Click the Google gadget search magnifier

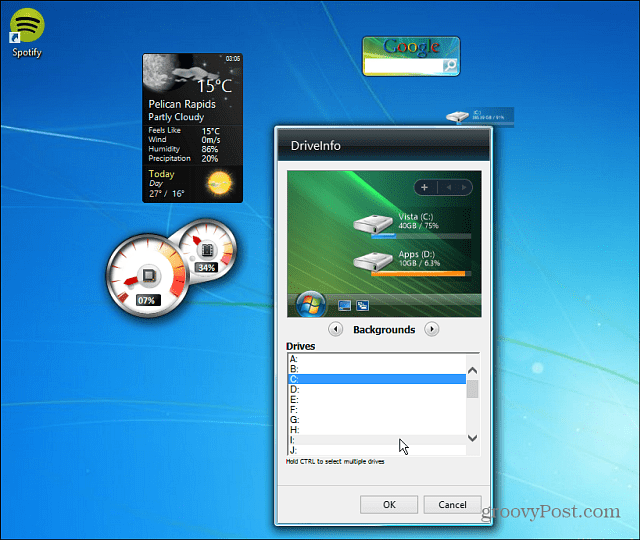450,65
